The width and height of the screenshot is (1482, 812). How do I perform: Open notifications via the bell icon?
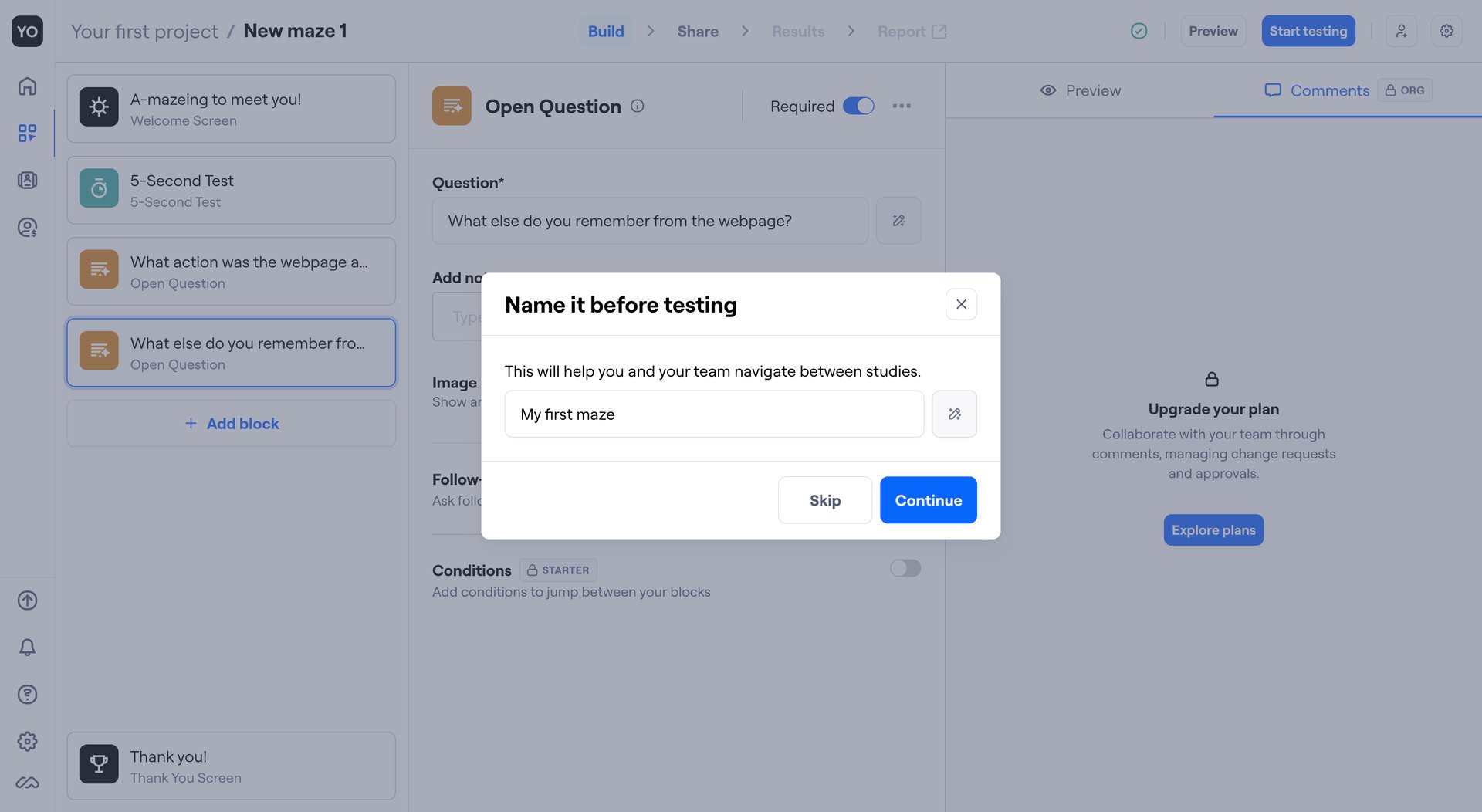(27, 648)
